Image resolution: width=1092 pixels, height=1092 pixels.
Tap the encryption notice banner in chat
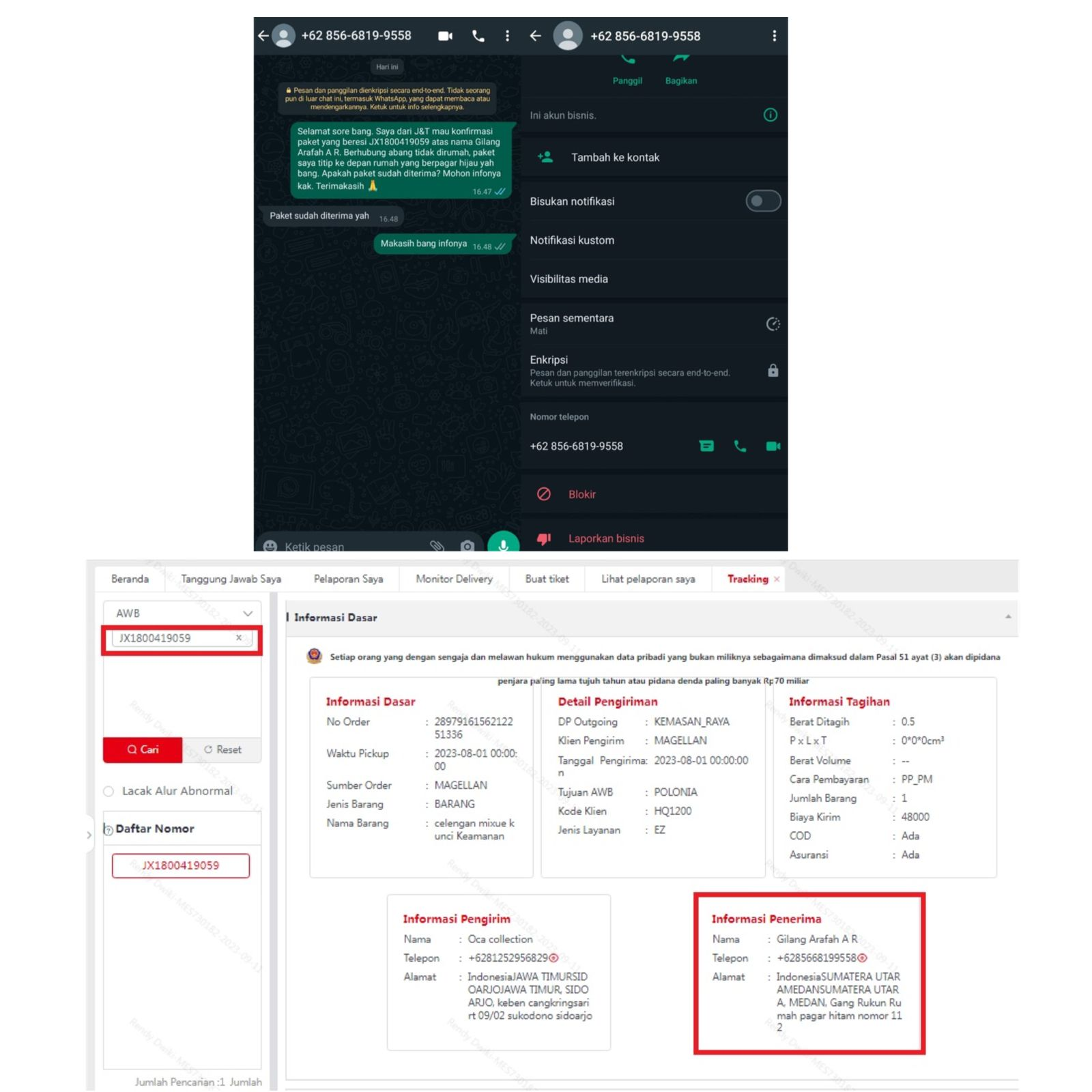pyautogui.click(x=387, y=98)
